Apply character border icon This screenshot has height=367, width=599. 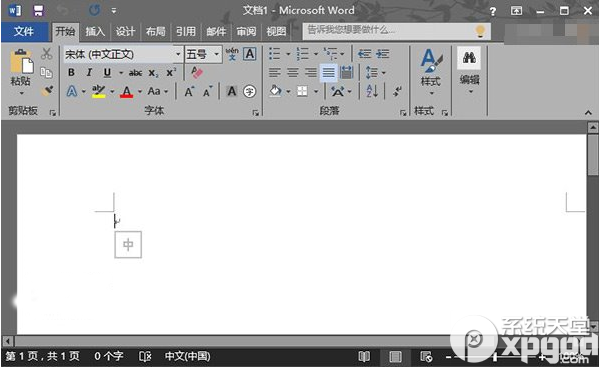[x=250, y=54]
